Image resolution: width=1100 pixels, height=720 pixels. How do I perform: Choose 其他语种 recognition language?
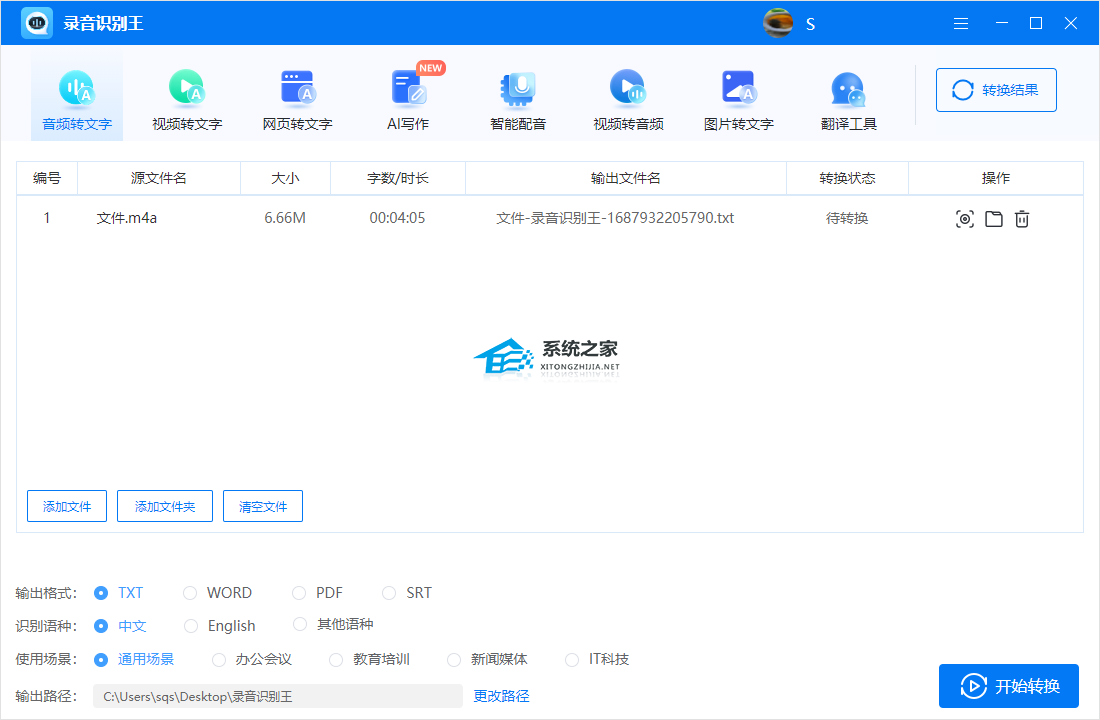[300, 624]
